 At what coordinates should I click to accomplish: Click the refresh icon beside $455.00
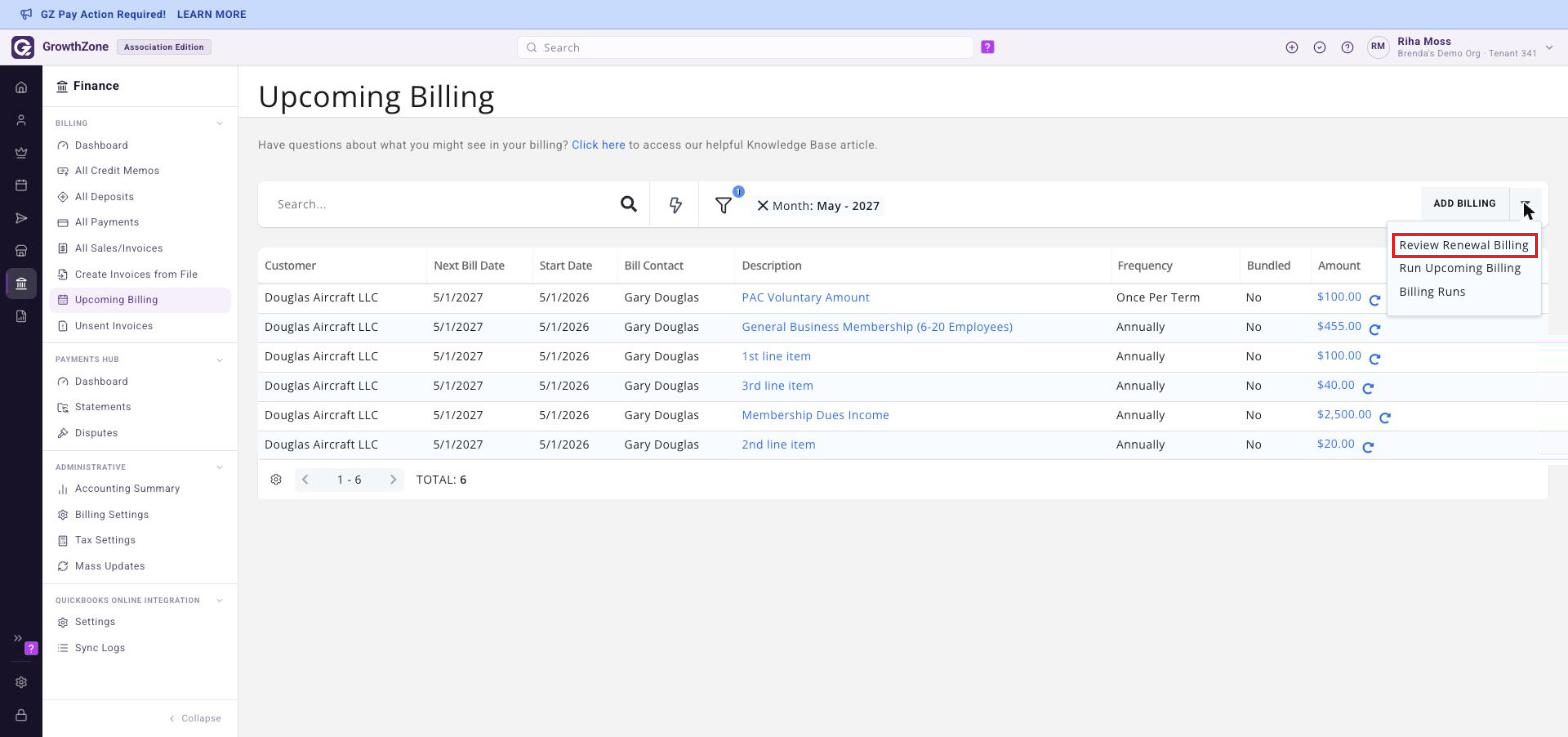point(1375,329)
